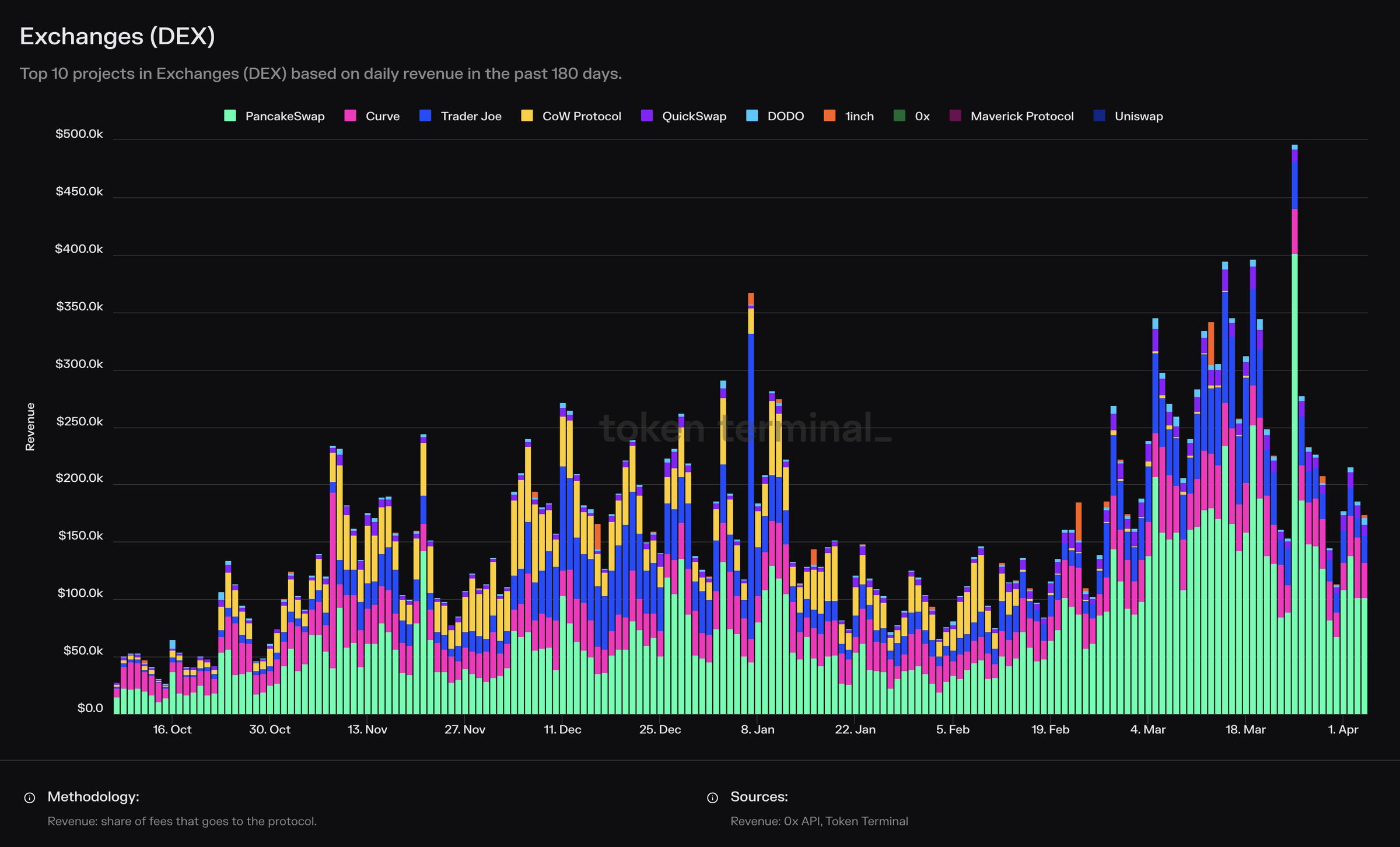Hide Maverick Protocol series via legend
The height and width of the screenshot is (847, 1400).
(x=1021, y=116)
